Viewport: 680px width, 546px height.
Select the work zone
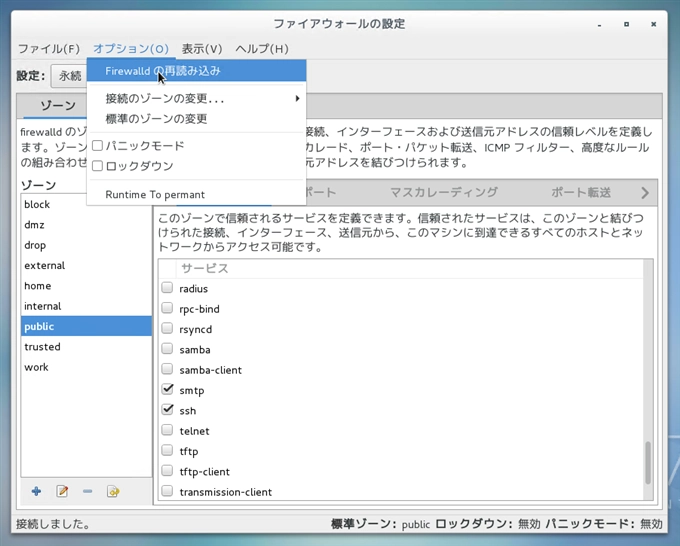pos(86,367)
